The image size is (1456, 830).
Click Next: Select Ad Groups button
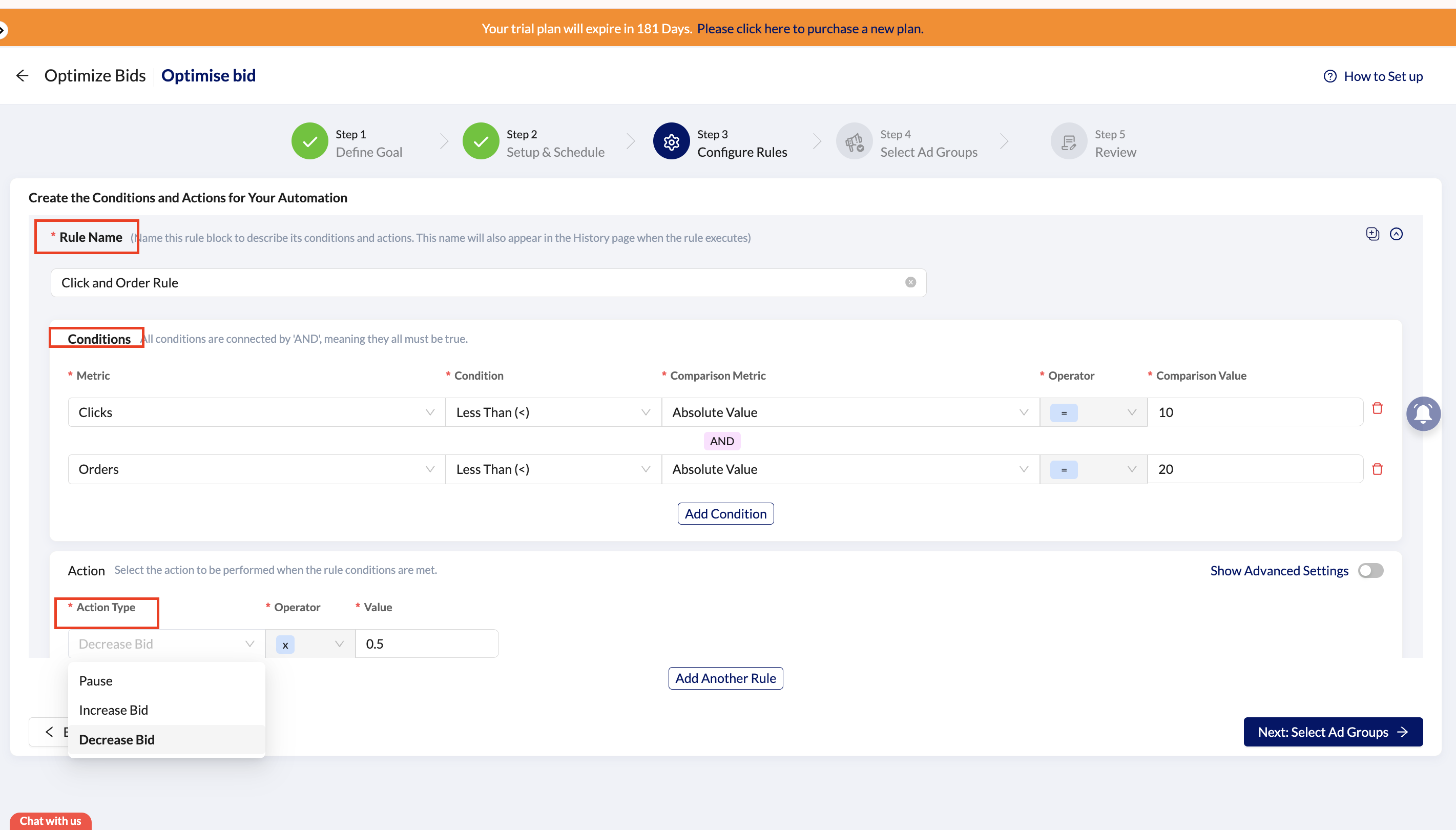1333,732
